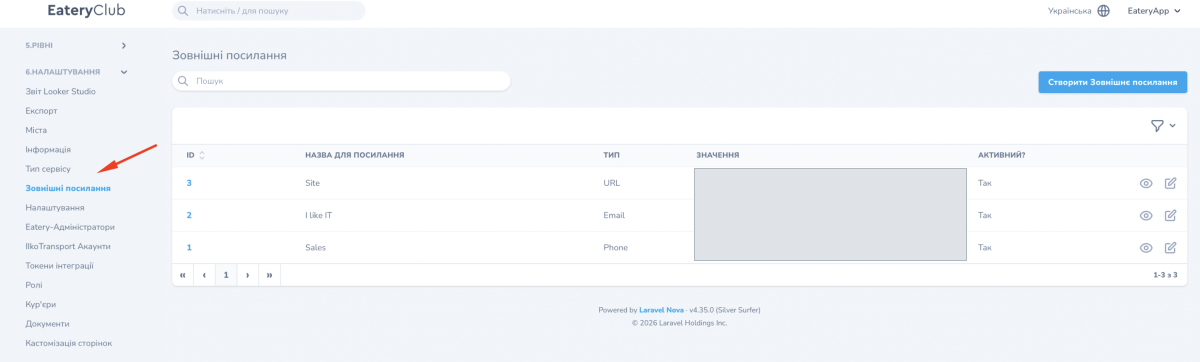Click the magnifier icon in the Пошук field
This screenshot has width=1200, height=362.
183,81
